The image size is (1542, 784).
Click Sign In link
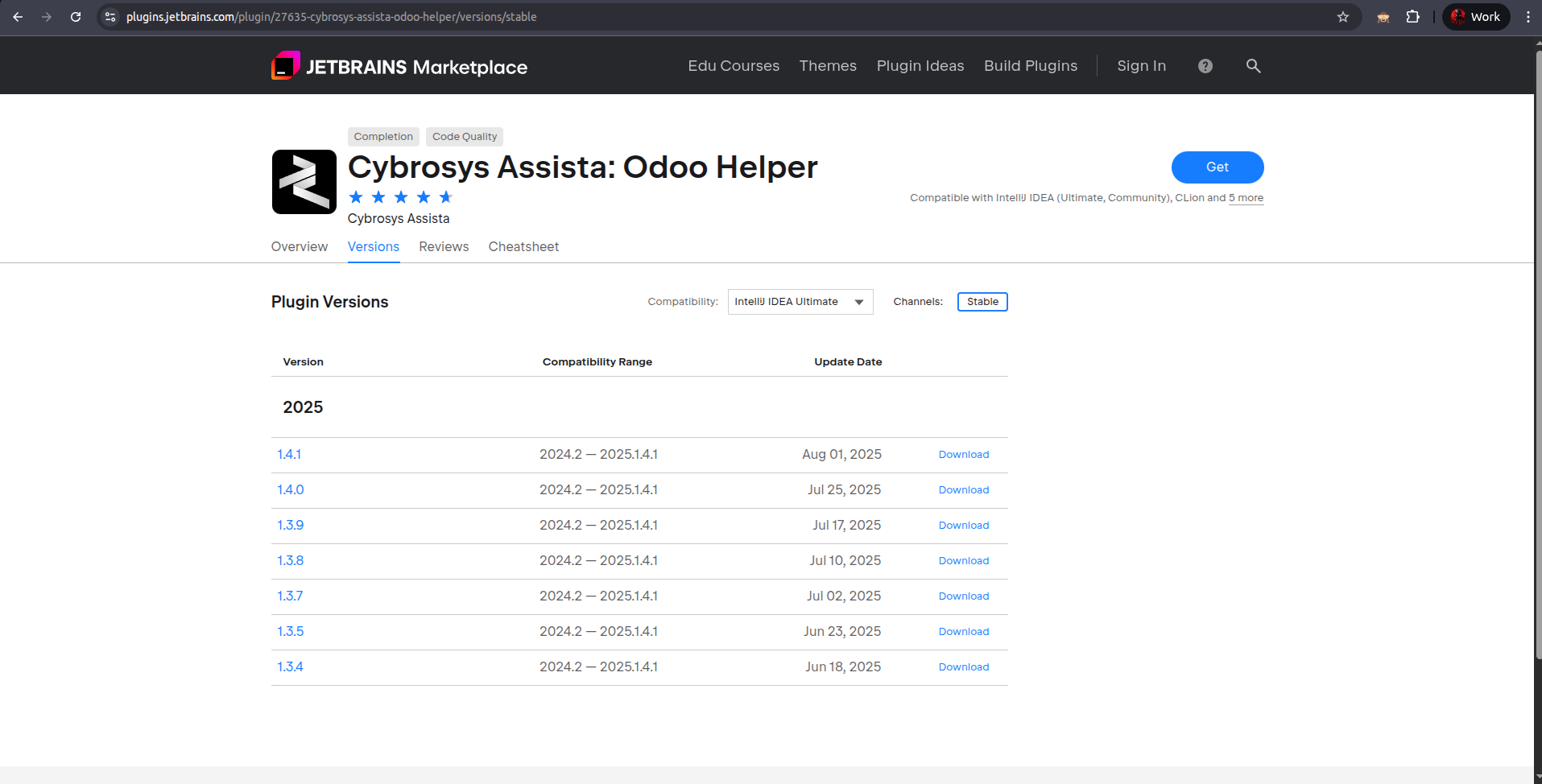(1141, 66)
